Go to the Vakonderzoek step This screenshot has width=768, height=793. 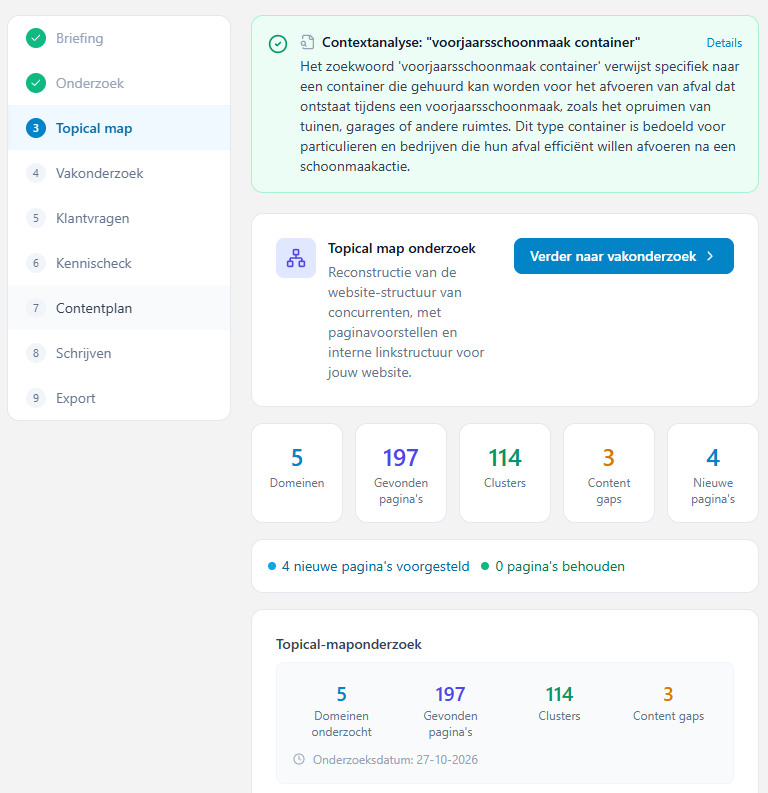point(119,173)
